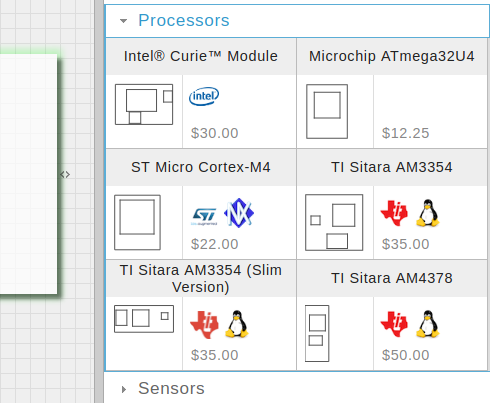Click the Linux penguin icon under Sitara AM3354
The image size is (490, 403).
428,213
